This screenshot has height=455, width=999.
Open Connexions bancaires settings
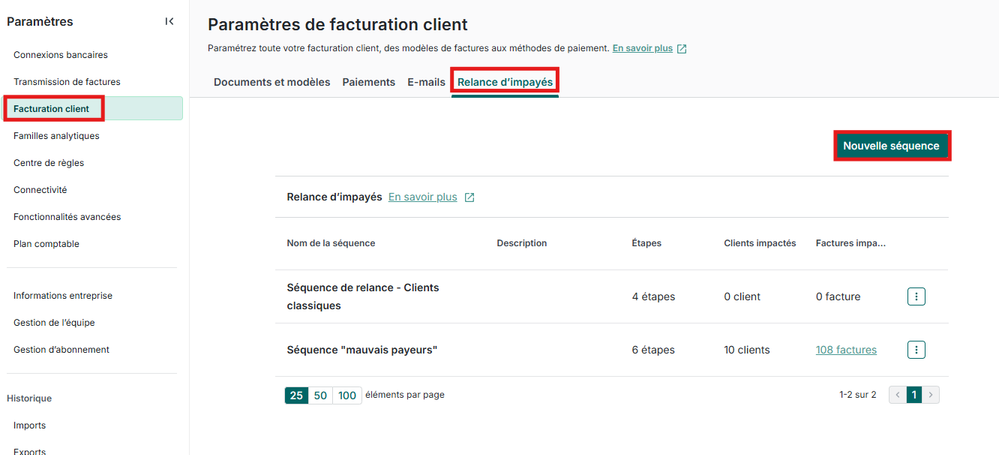(x=60, y=55)
